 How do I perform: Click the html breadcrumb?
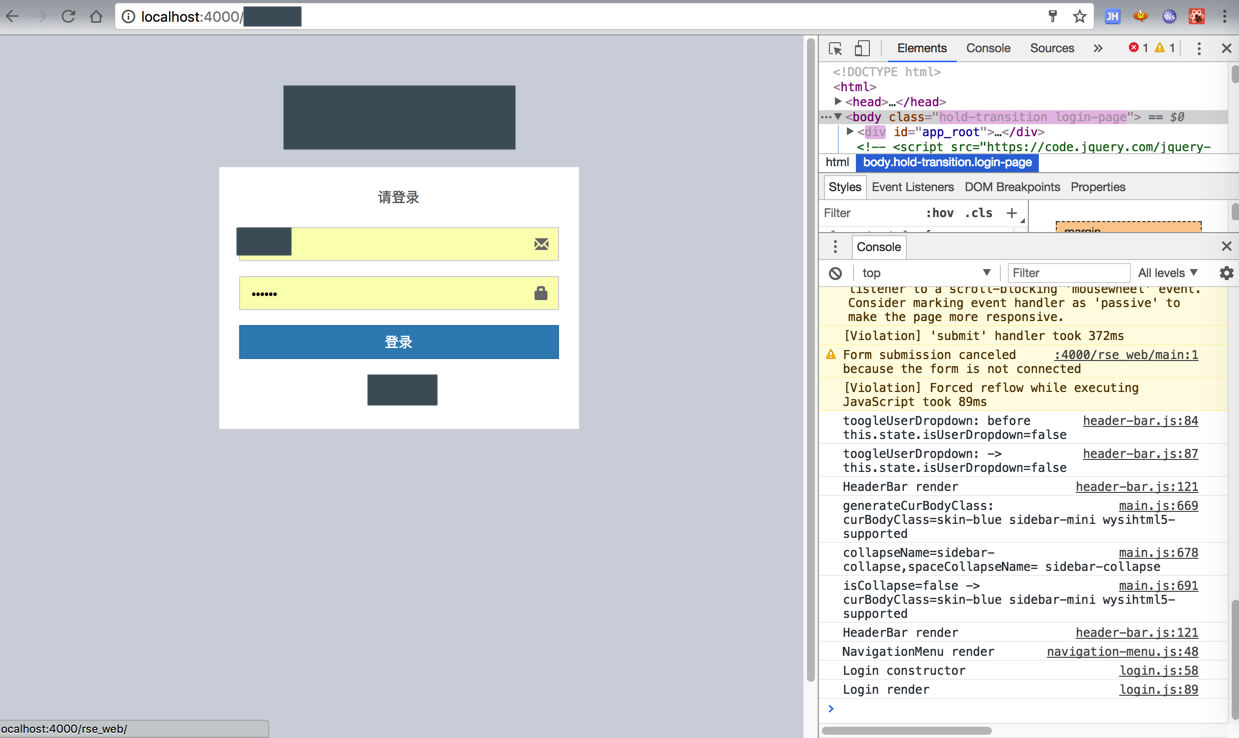point(837,162)
